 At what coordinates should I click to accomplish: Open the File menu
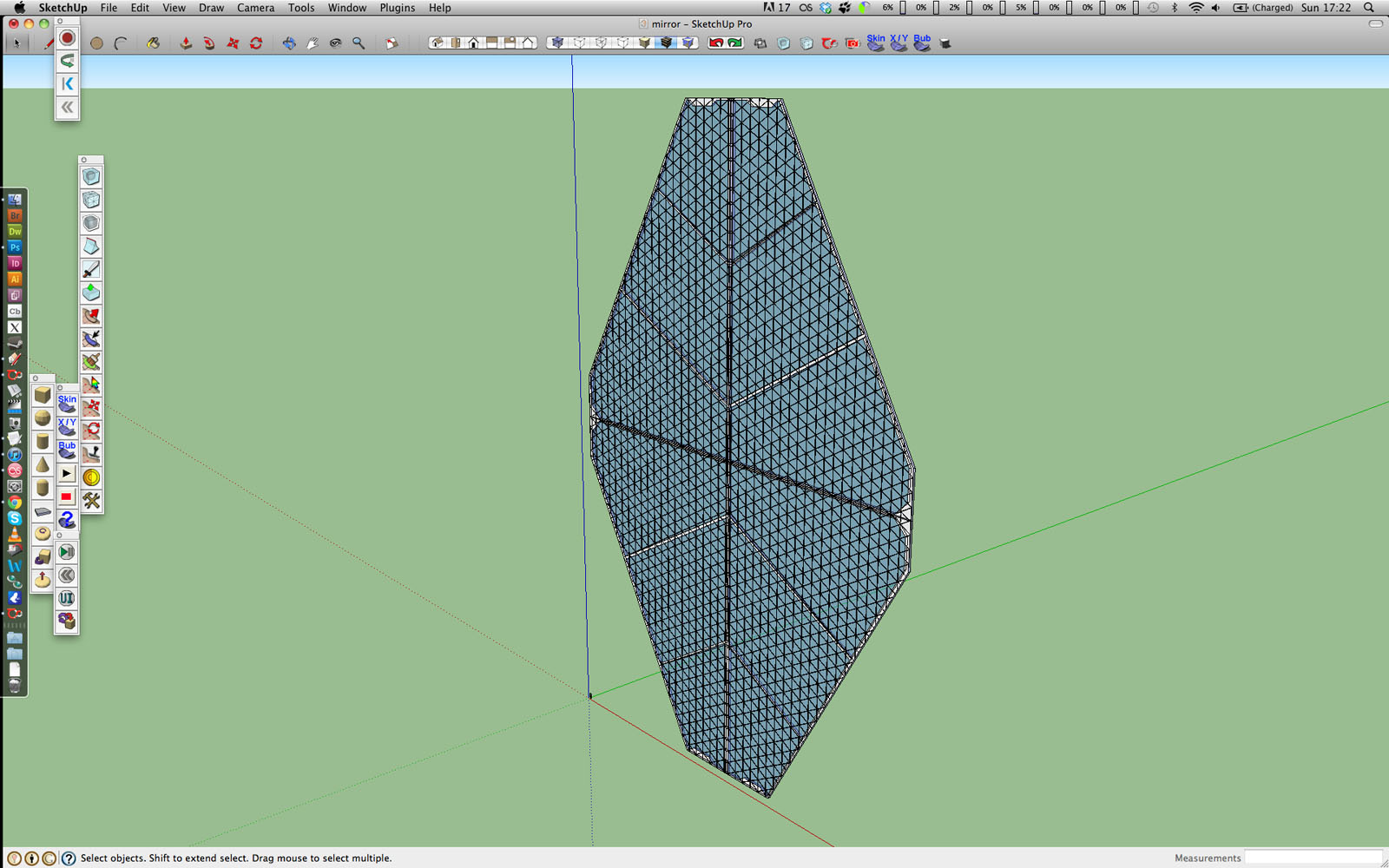tap(109, 8)
